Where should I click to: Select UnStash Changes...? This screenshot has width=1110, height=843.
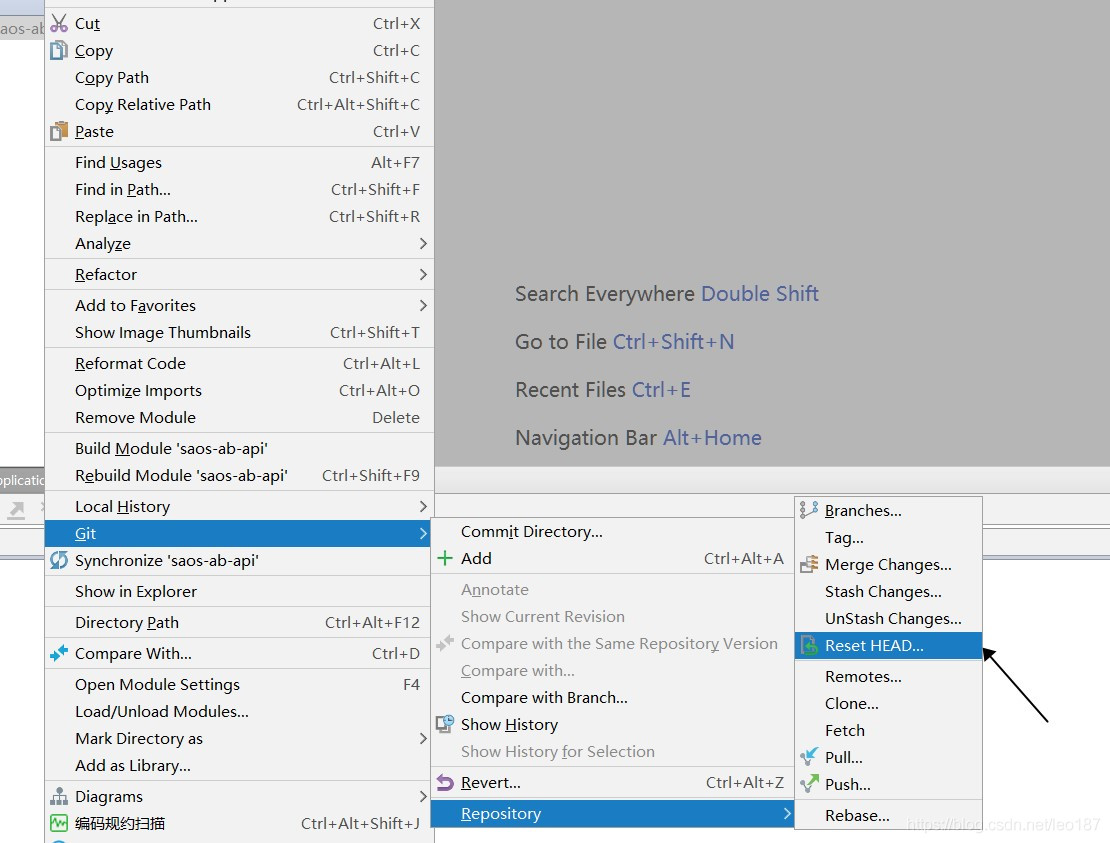click(888, 618)
